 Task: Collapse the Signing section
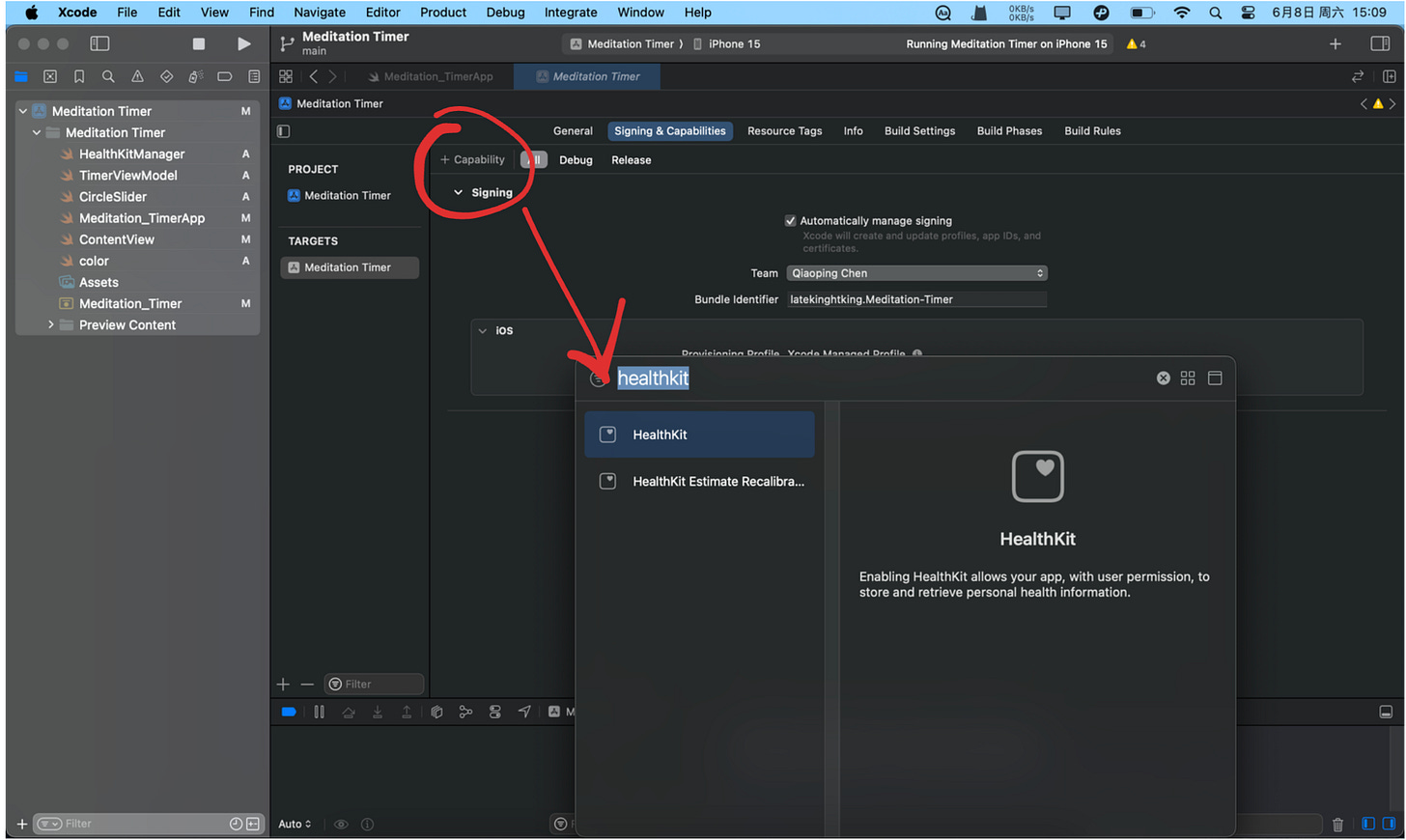coord(458,193)
